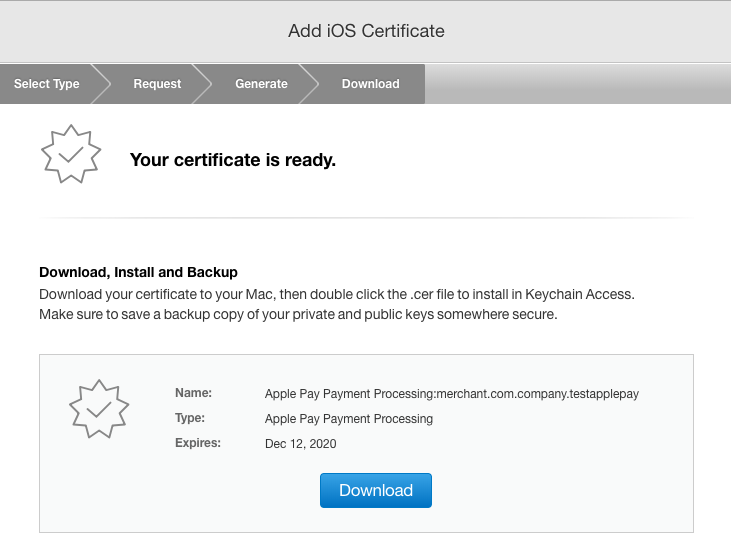Click the instruction line about Keychain Access

click(x=337, y=294)
